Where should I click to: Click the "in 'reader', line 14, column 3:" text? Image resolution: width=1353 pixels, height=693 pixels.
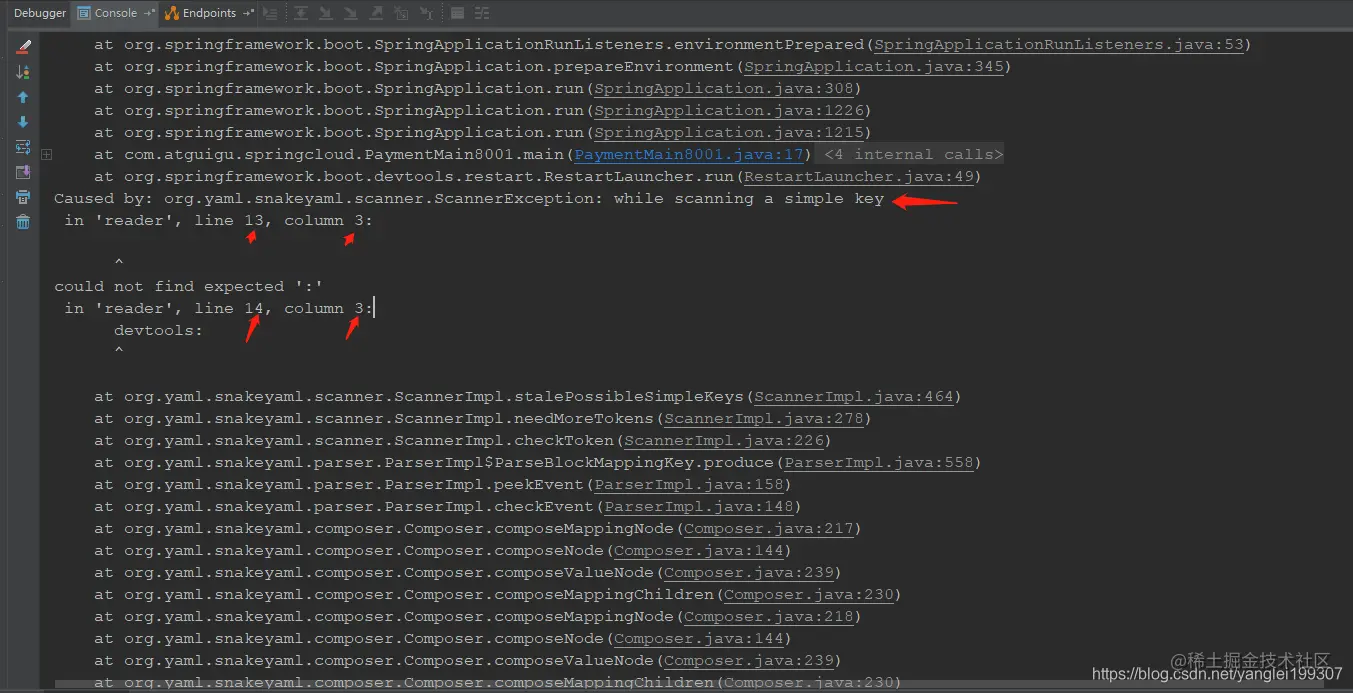coord(218,309)
